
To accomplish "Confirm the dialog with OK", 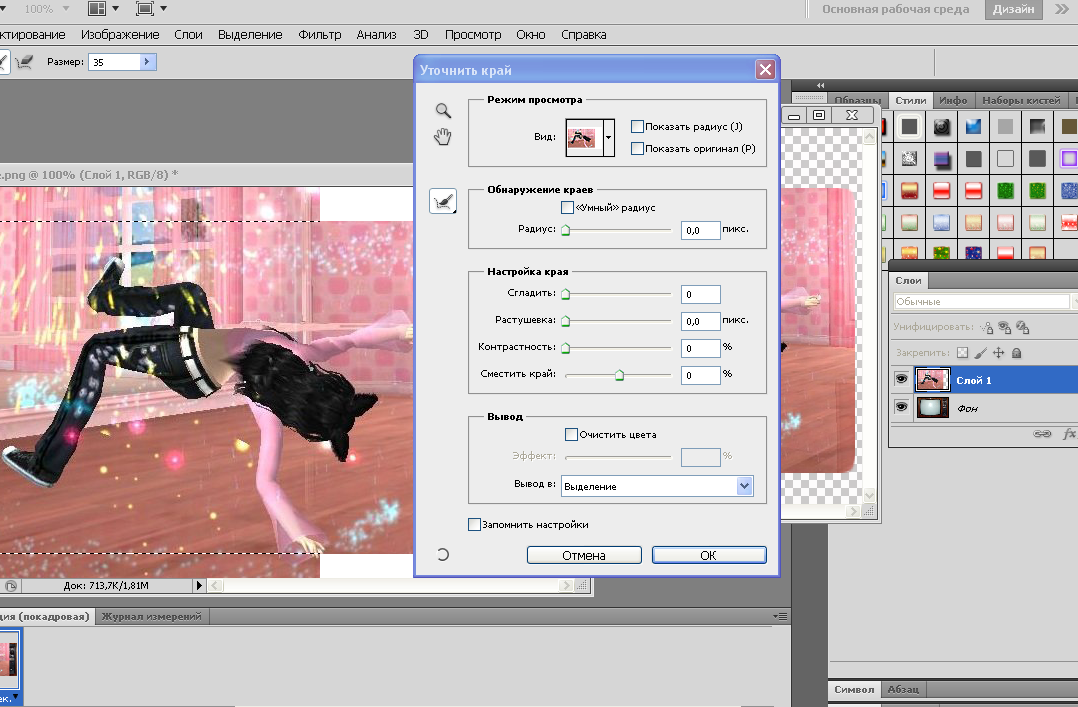I will tap(708, 555).
